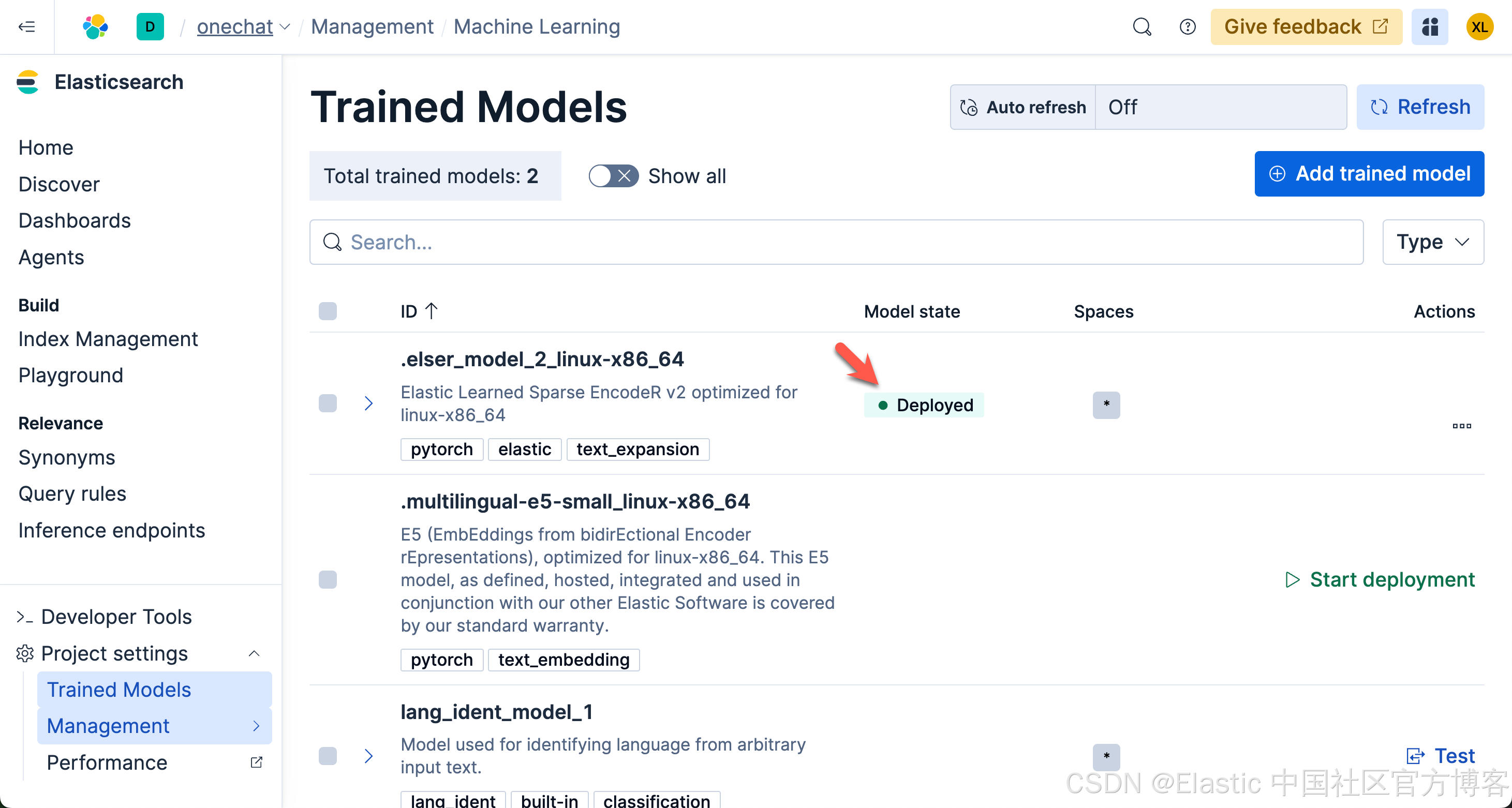The image size is (1512, 808).
Task: Click the Model state column header
Action: point(912,311)
